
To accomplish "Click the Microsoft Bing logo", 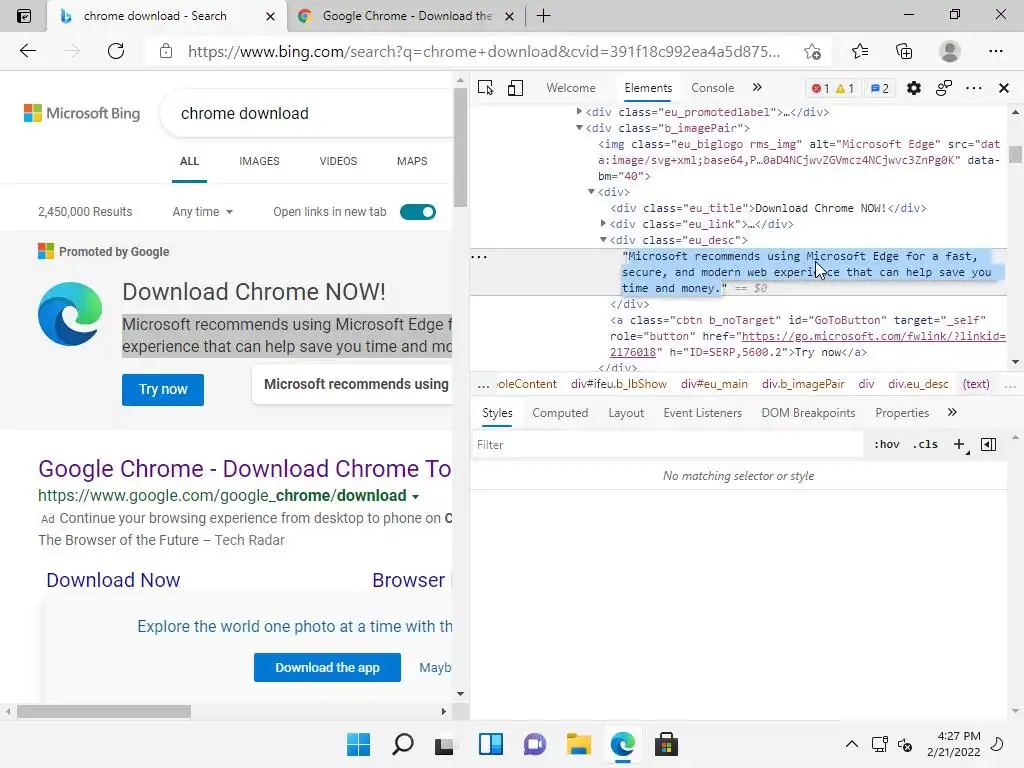I will coord(82,113).
